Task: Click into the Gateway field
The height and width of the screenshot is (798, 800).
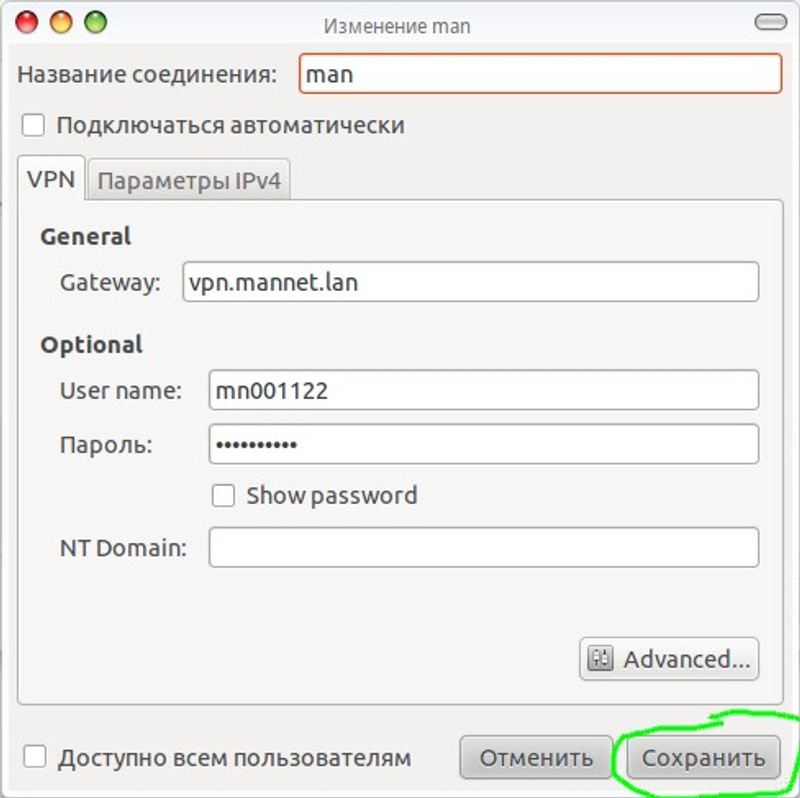Action: point(470,283)
